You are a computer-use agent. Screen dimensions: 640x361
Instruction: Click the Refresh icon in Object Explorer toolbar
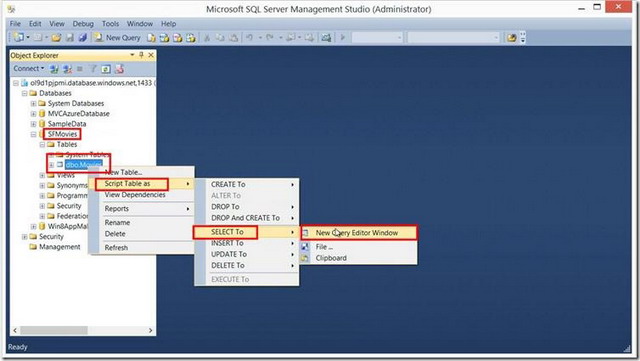click(x=106, y=69)
